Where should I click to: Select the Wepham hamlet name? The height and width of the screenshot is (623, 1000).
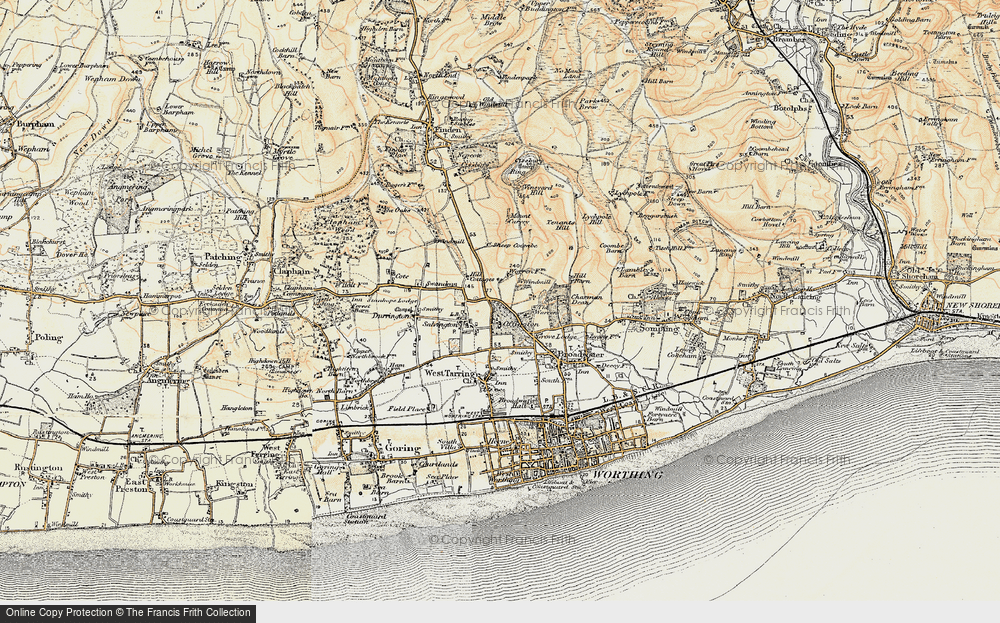[x=34, y=149]
